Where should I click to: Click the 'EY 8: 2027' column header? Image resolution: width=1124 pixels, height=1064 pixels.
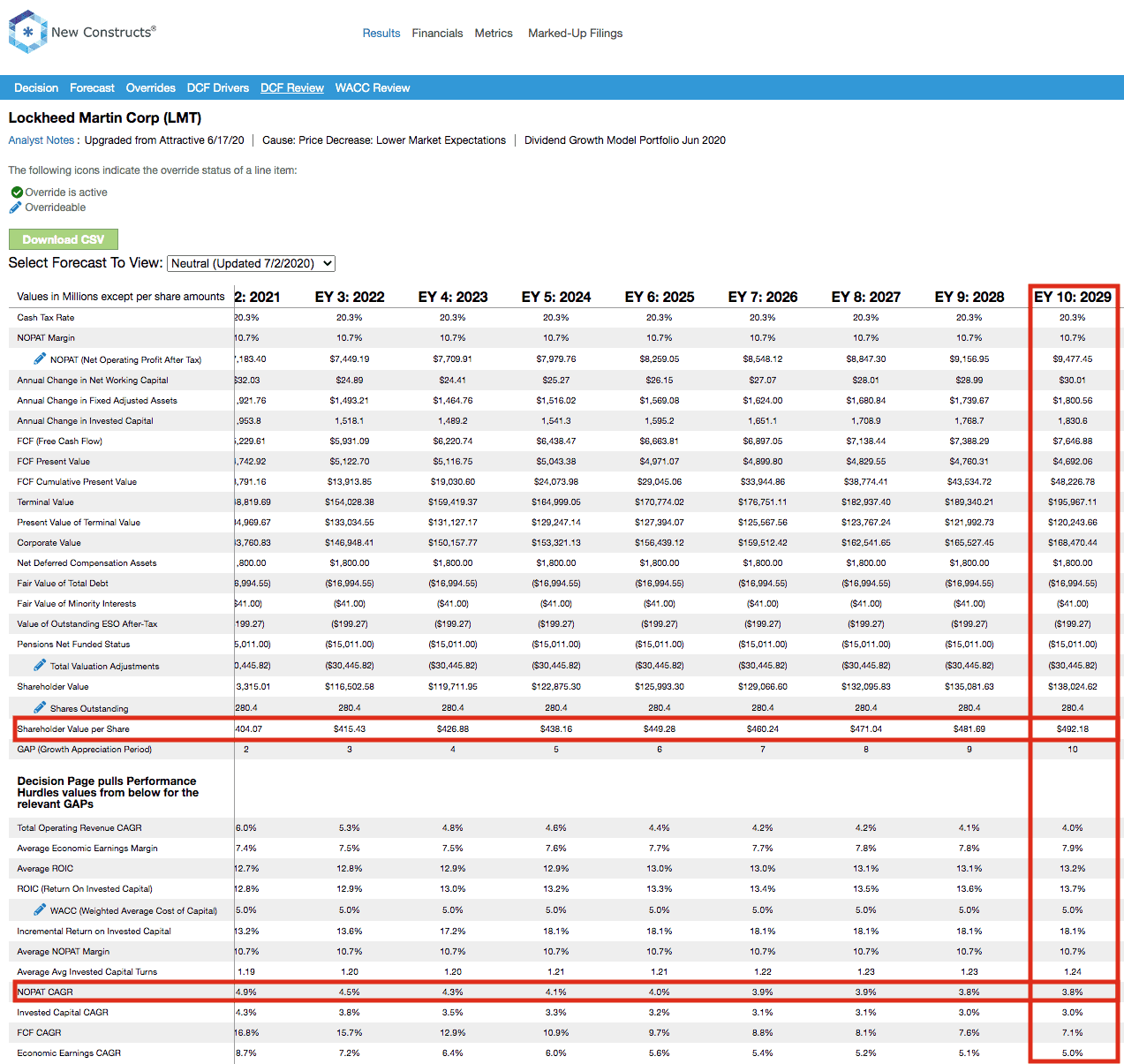[x=866, y=297]
